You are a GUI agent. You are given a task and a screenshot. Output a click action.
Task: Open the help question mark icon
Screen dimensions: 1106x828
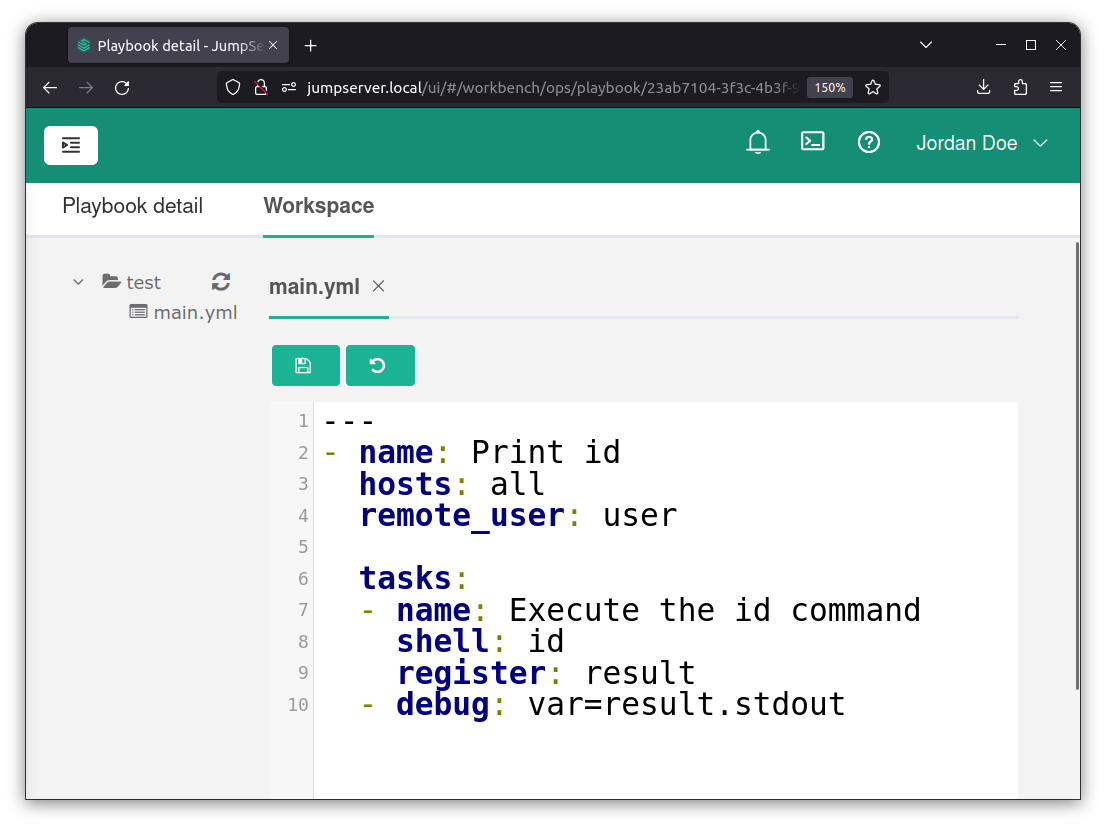(x=869, y=143)
